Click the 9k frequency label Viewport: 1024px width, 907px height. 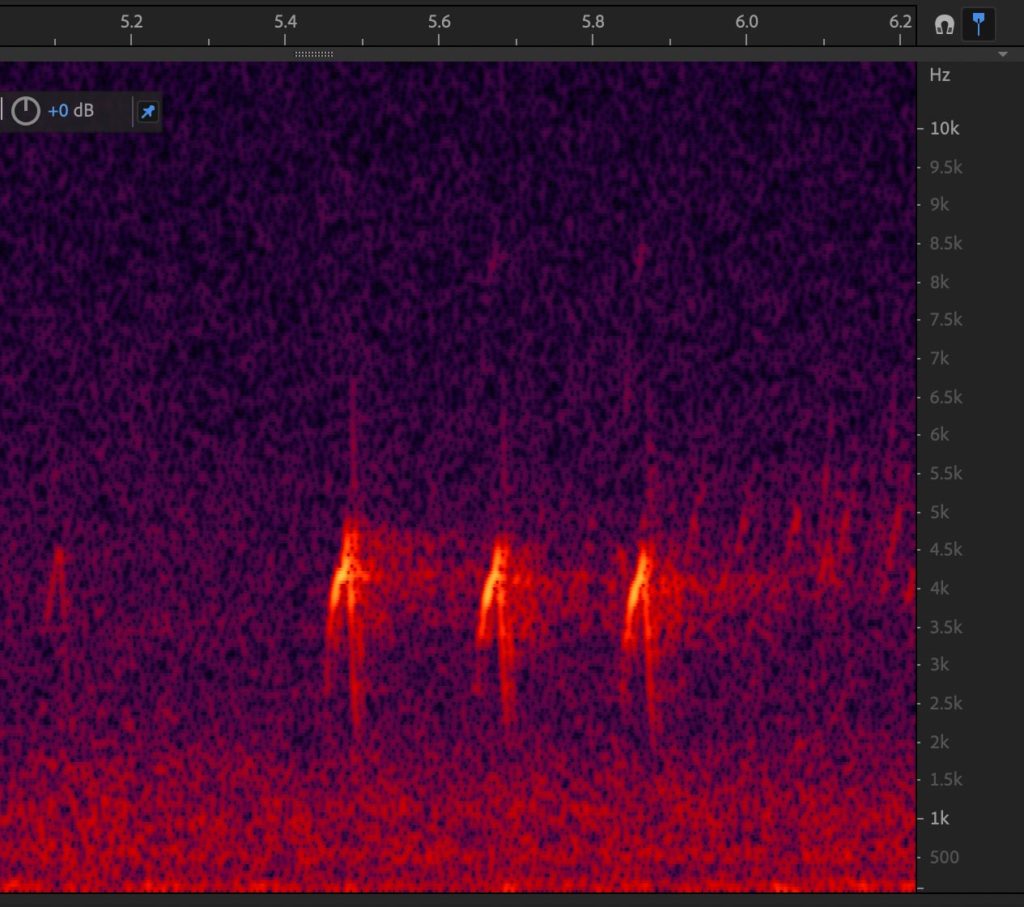939,205
